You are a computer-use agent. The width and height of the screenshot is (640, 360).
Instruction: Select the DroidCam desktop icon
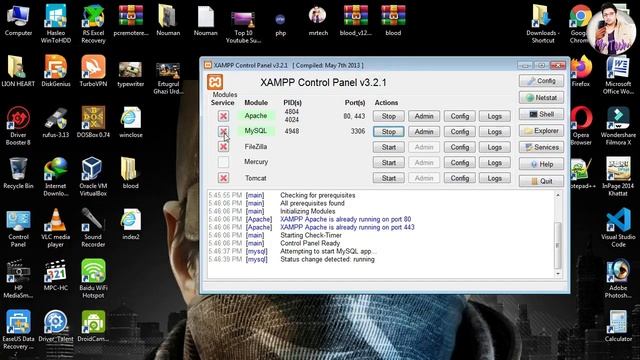(93, 326)
